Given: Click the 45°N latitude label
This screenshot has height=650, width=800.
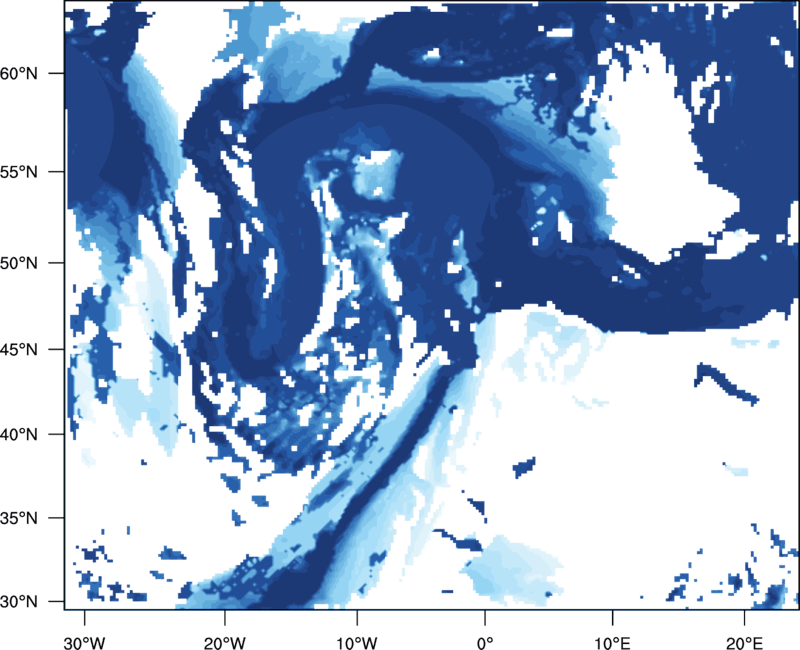Looking at the screenshot, I should click(19, 350).
